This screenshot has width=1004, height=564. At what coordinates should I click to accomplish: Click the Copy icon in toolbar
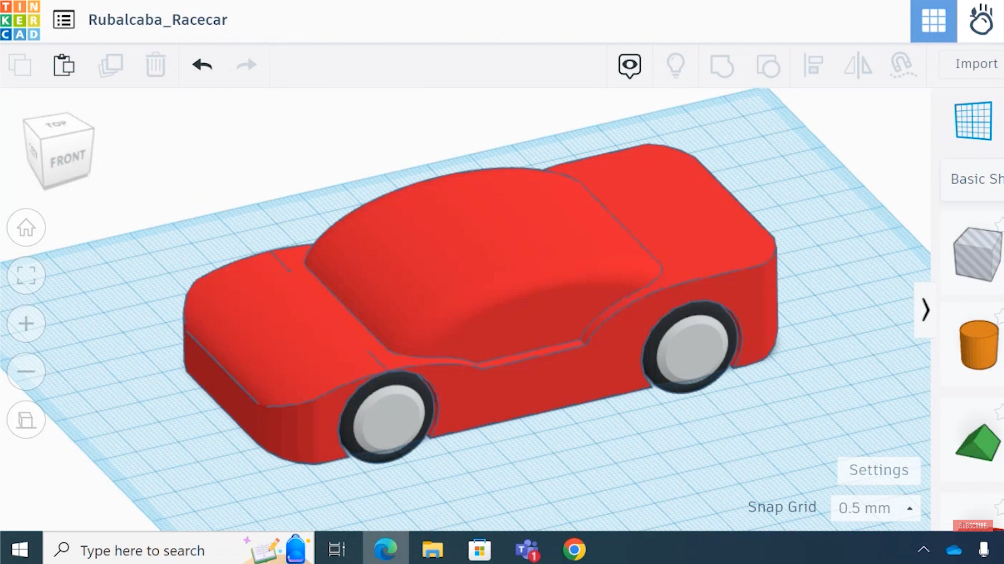pyautogui.click(x=20, y=65)
